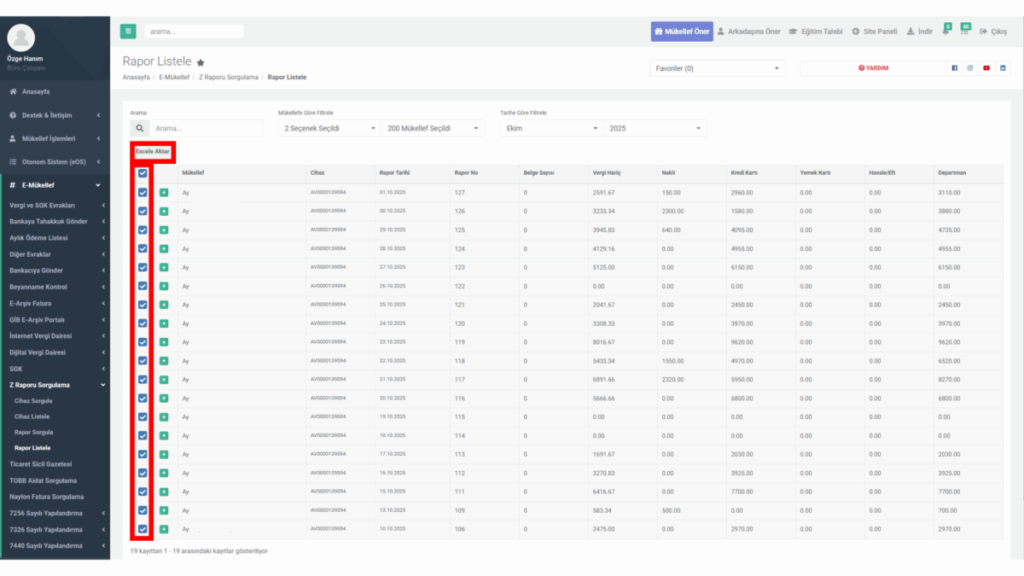Uncheck the row checkbox for report 126
The width and height of the screenshot is (1024, 576).
coord(142,211)
